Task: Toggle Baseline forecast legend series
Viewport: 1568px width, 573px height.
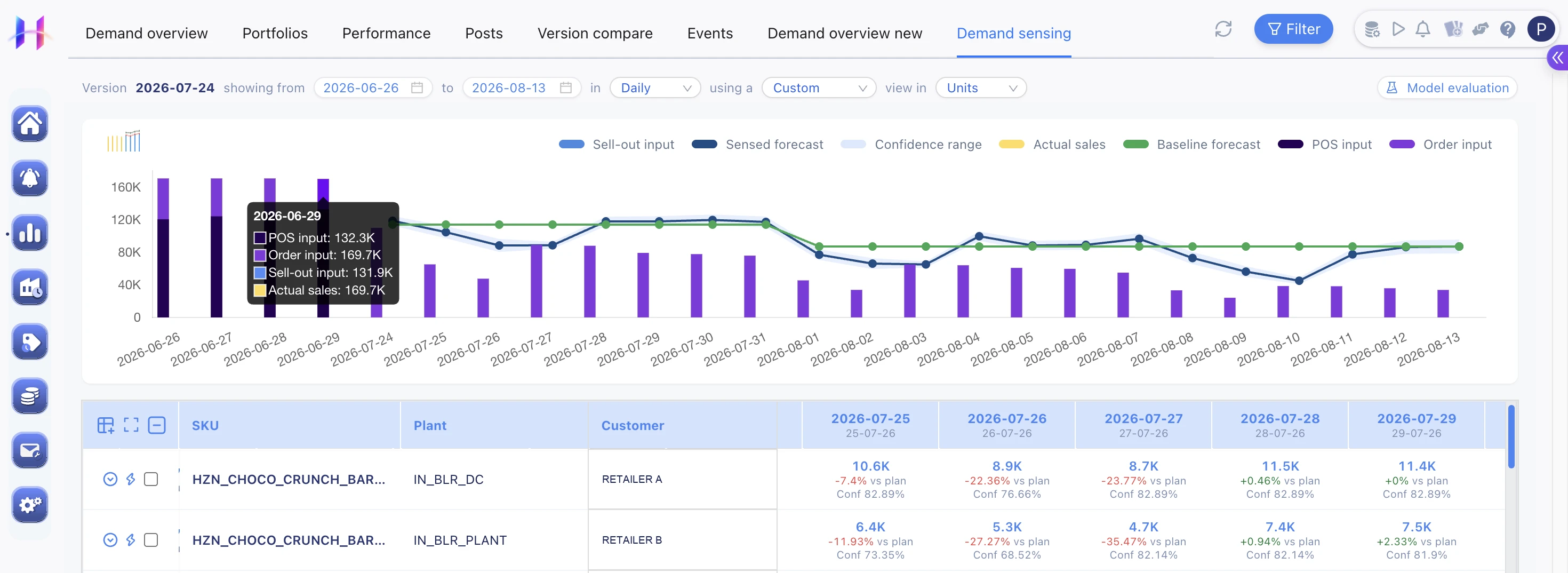Action: [x=1191, y=144]
